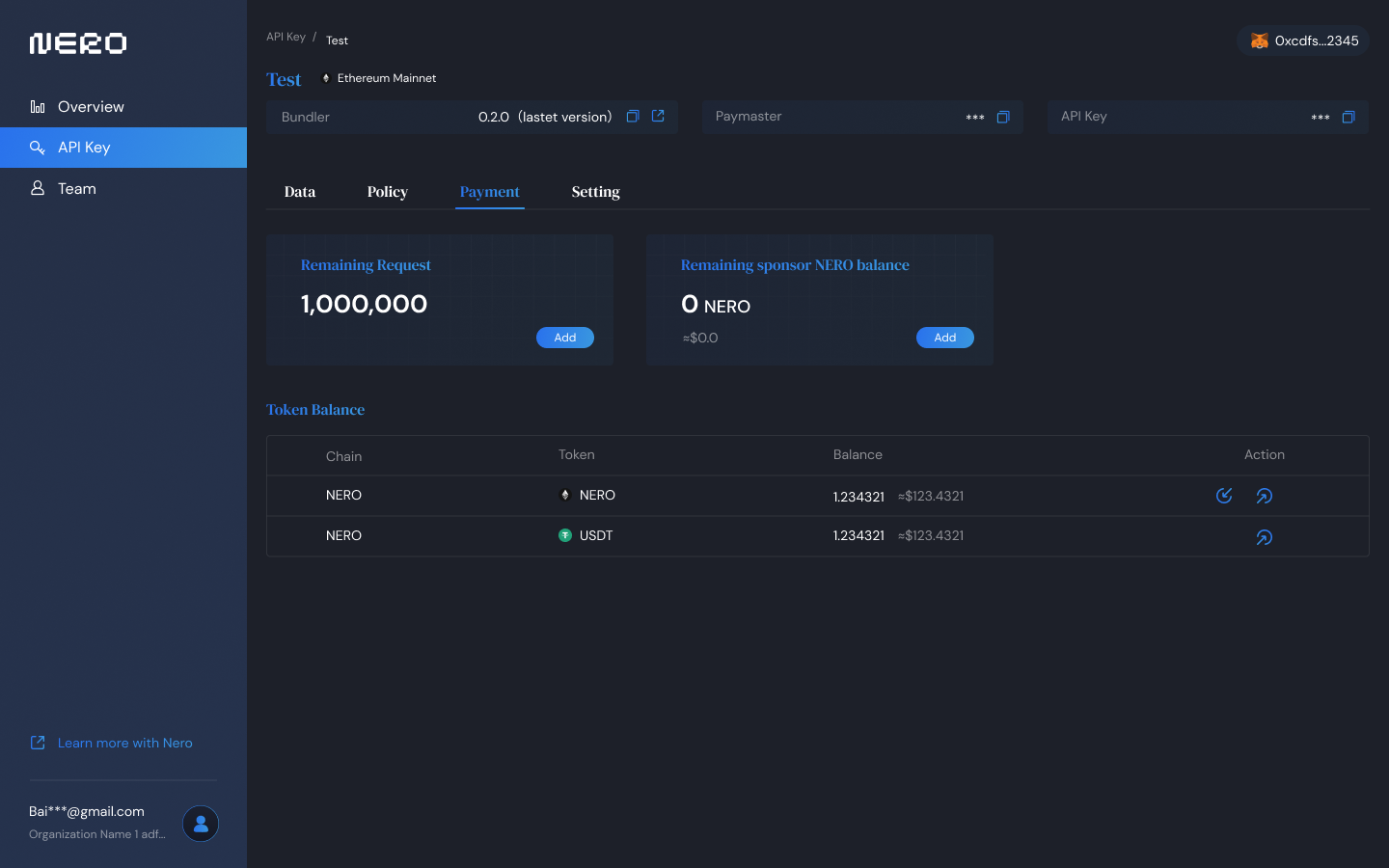Viewport: 1389px width, 868px height.
Task: Click withdraw icon in USDT row
Action: (1264, 537)
